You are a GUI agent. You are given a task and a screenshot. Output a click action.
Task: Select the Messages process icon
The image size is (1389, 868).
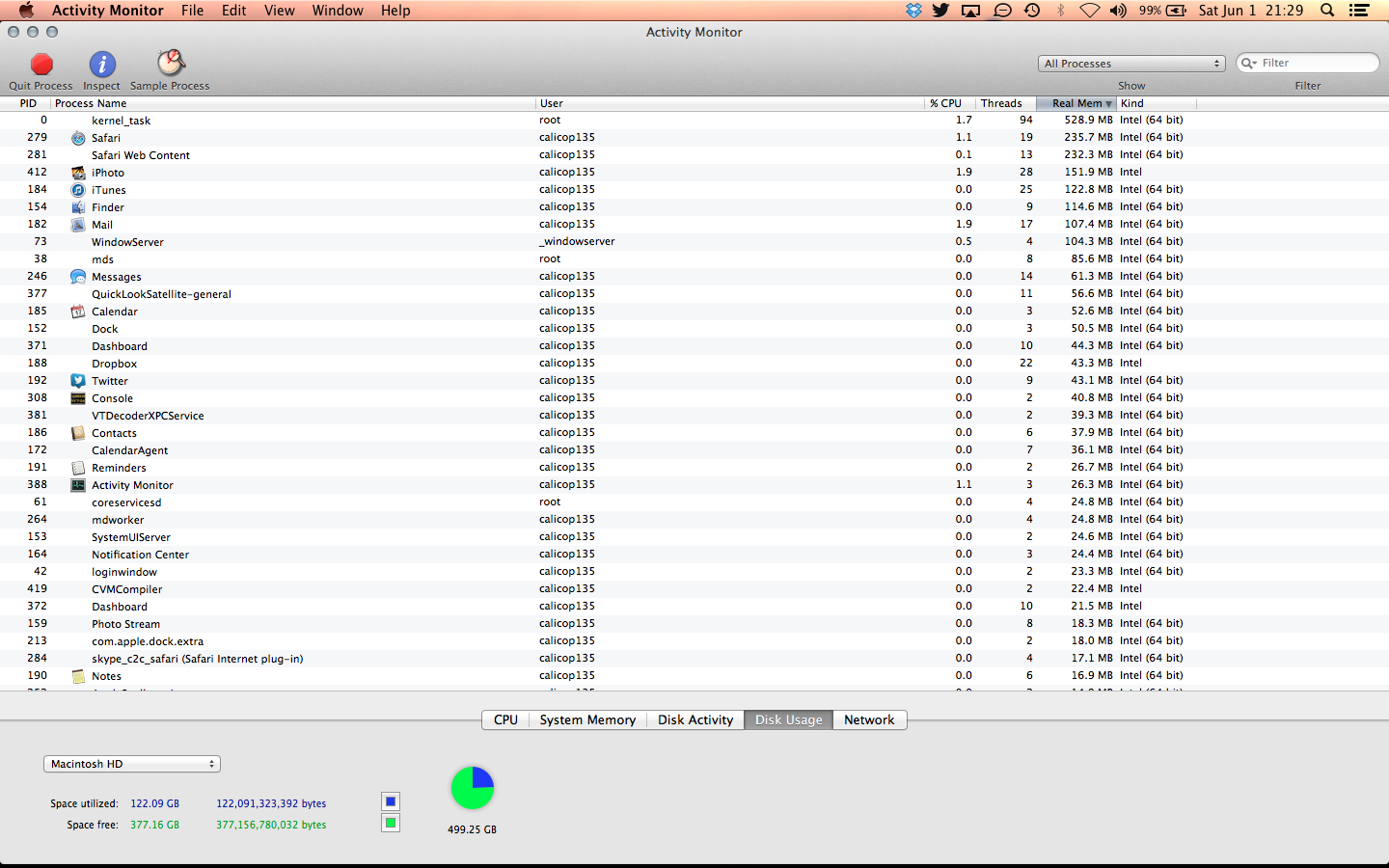tap(78, 277)
